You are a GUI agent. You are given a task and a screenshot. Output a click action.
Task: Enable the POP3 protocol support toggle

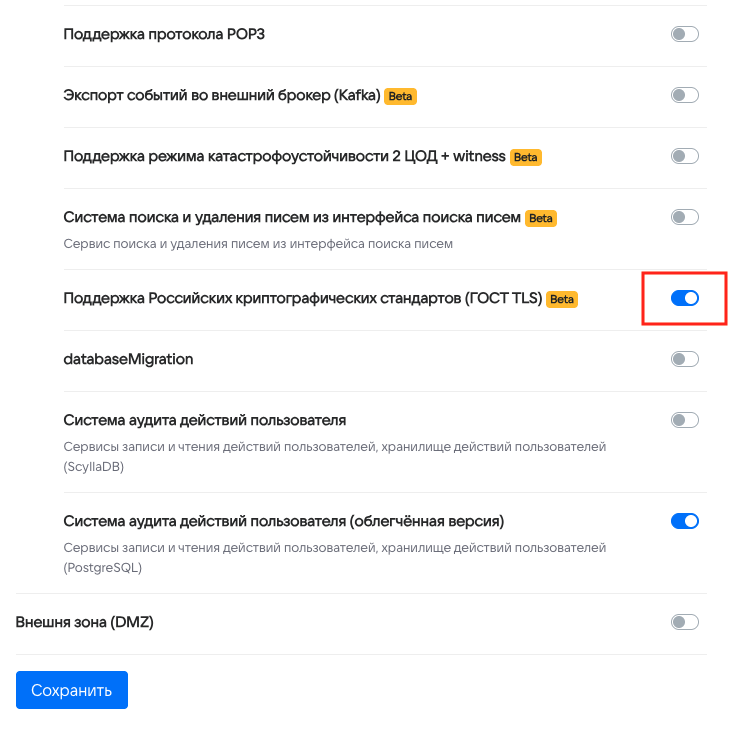[684, 34]
